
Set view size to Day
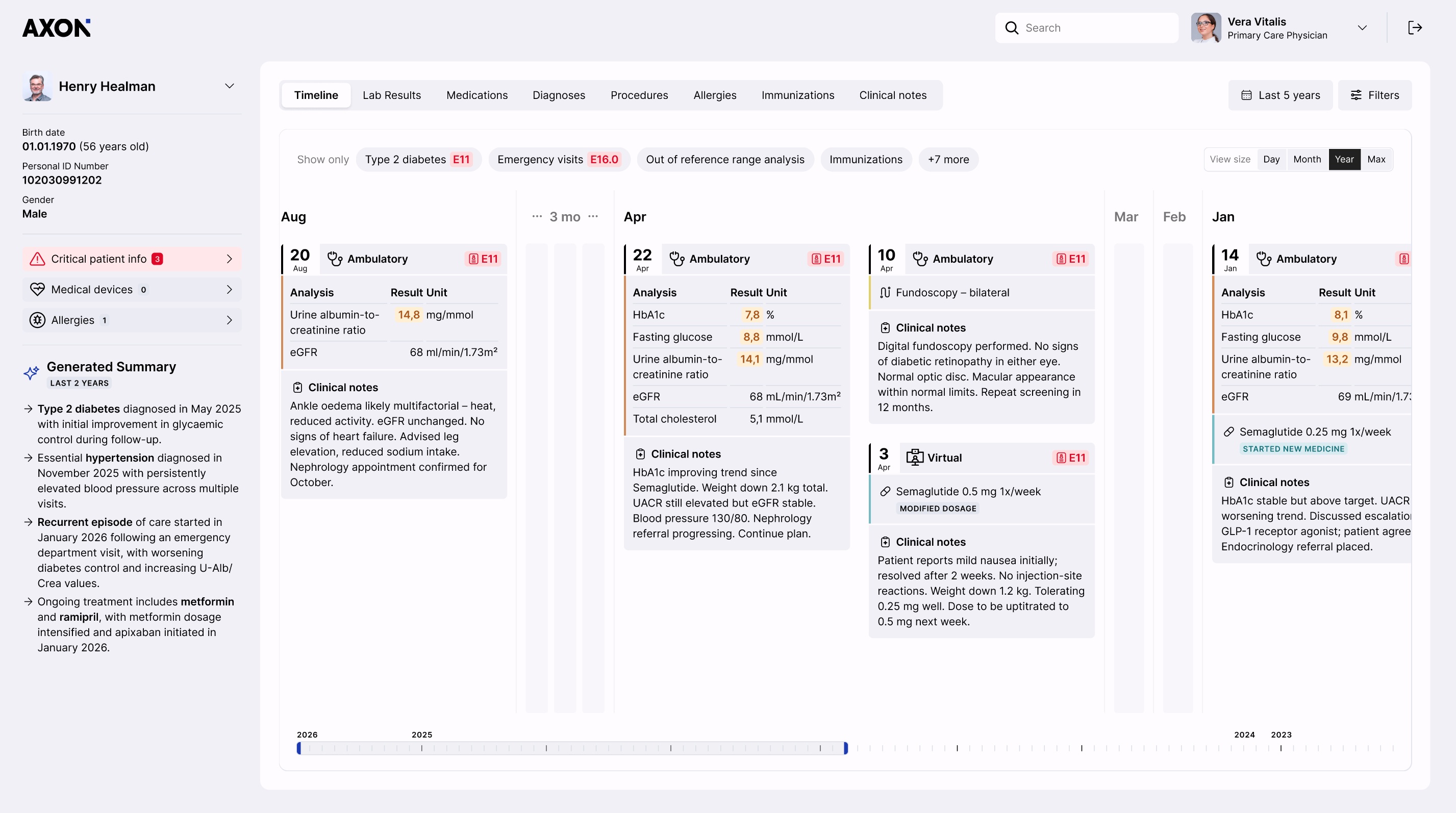tap(1271, 159)
